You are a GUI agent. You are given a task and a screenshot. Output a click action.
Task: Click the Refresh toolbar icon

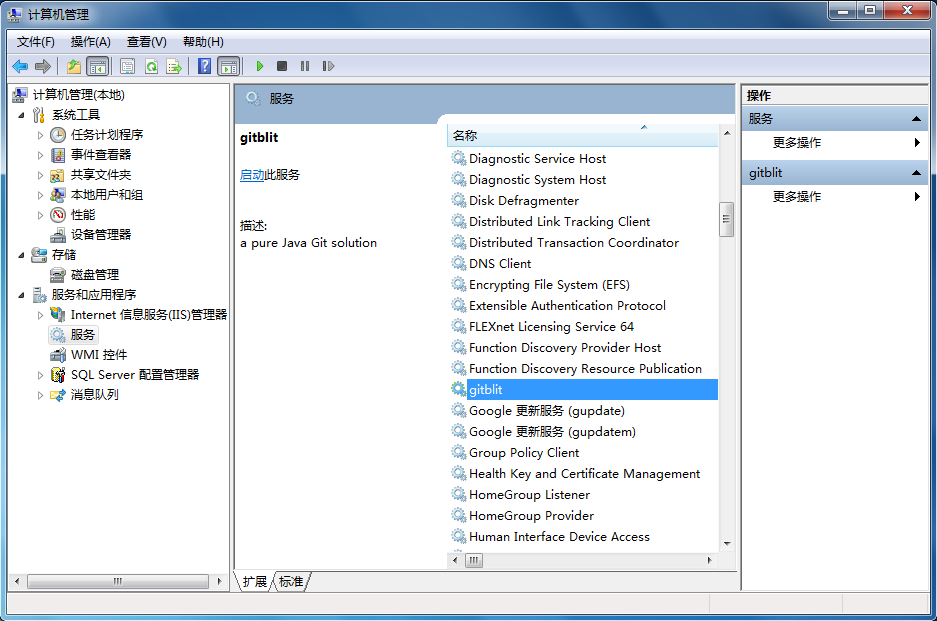(151, 66)
